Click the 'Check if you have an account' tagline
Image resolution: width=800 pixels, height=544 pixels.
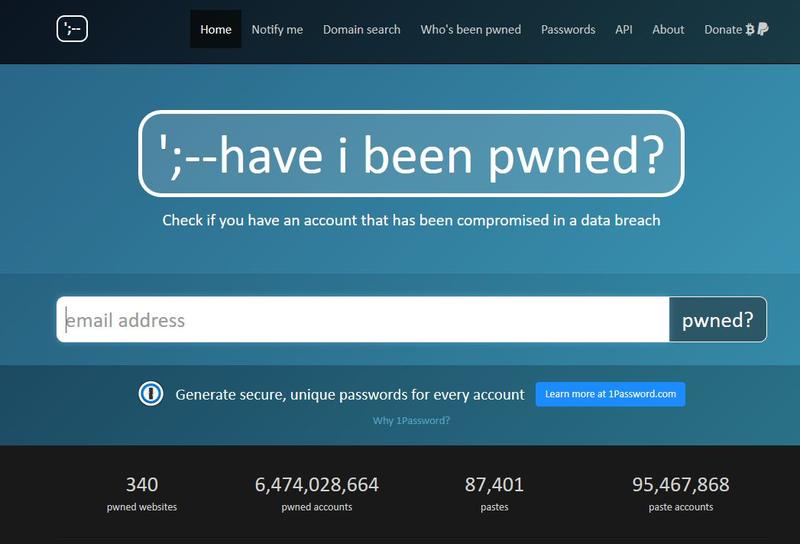(x=411, y=220)
